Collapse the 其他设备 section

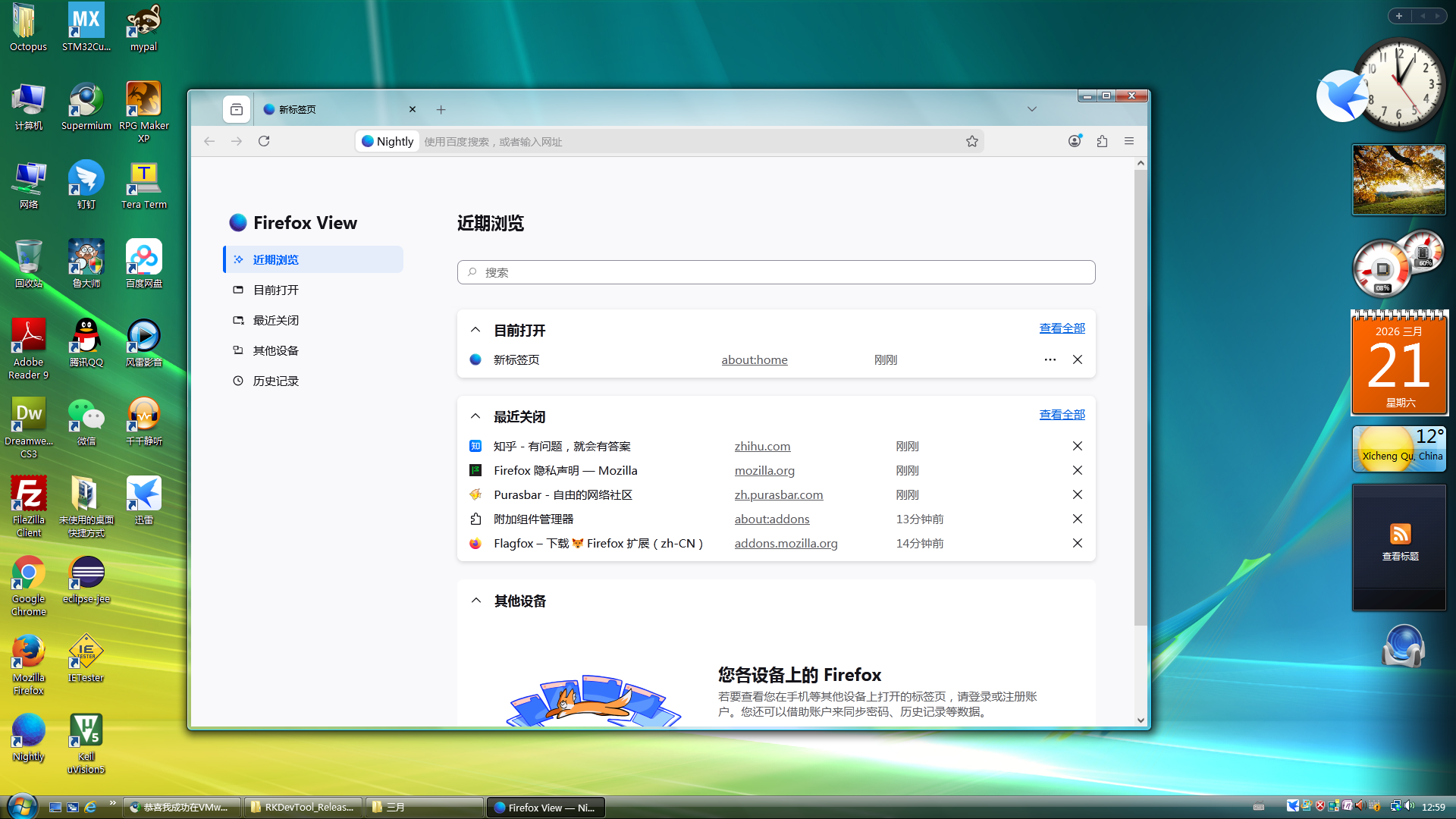[x=475, y=601]
